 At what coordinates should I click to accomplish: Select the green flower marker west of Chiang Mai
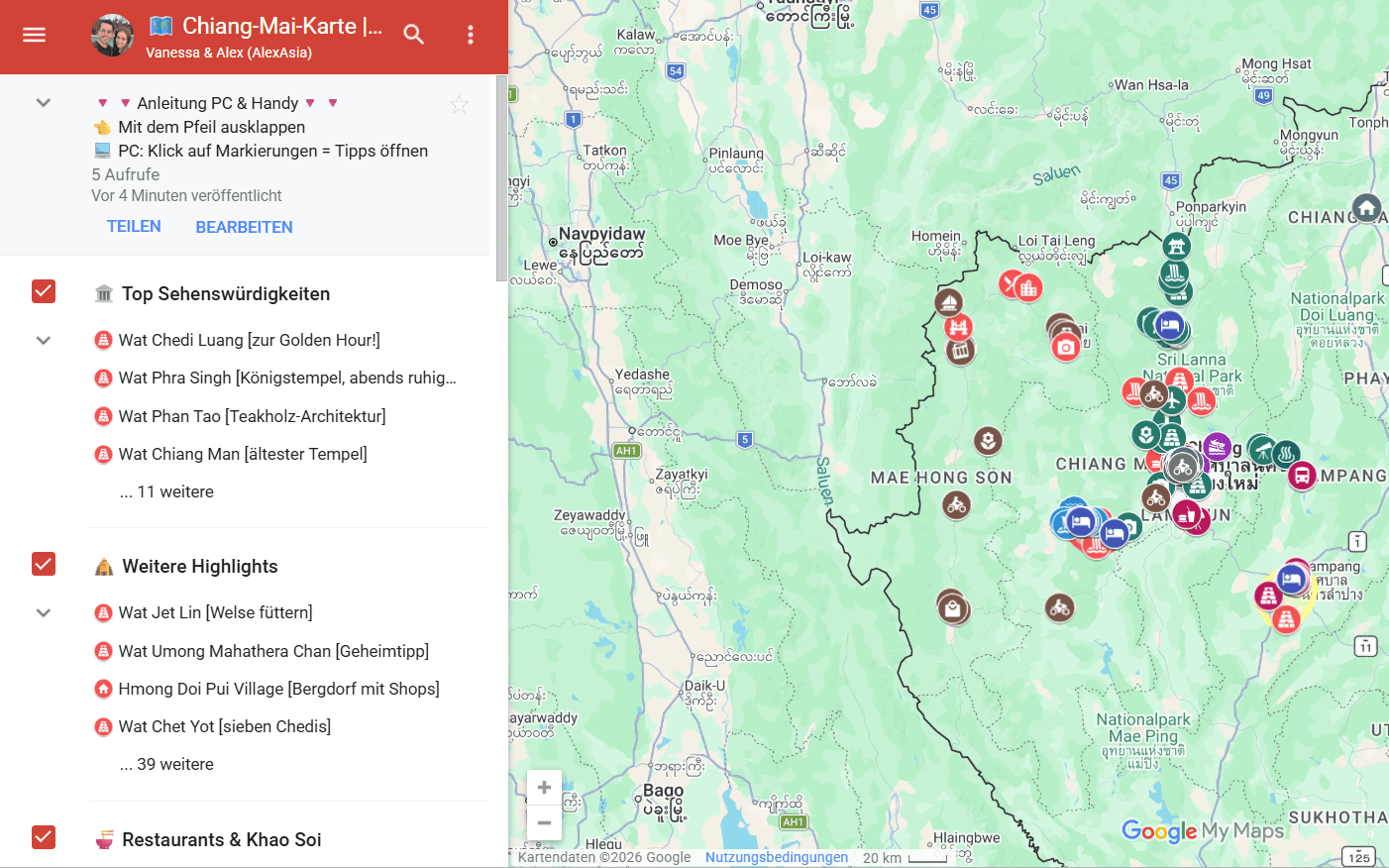point(1146,434)
